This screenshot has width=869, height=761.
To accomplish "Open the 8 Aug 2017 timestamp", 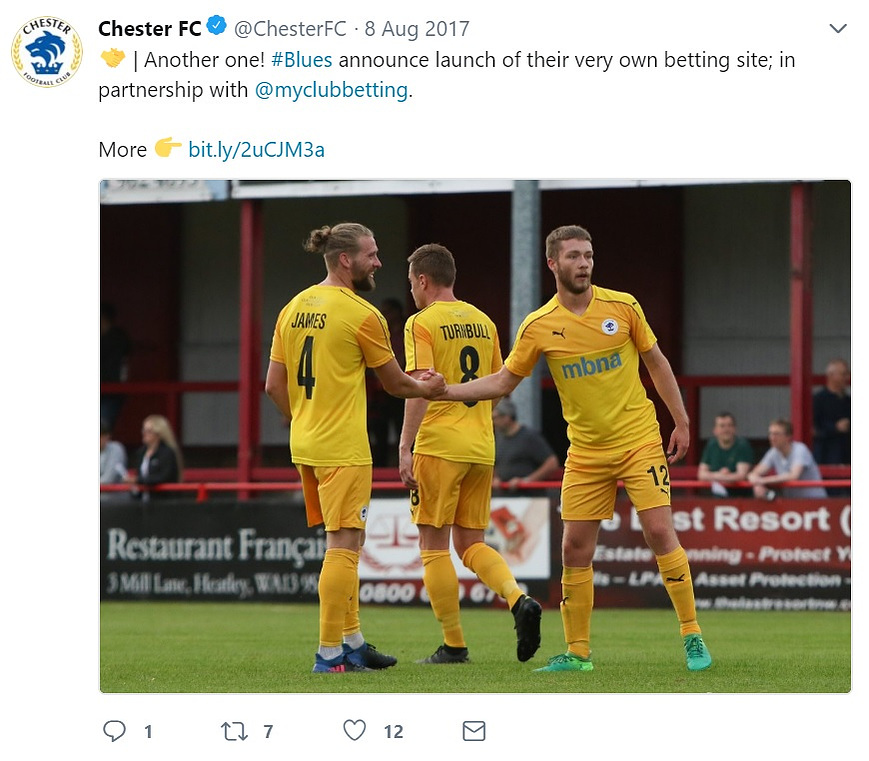I will [417, 29].
